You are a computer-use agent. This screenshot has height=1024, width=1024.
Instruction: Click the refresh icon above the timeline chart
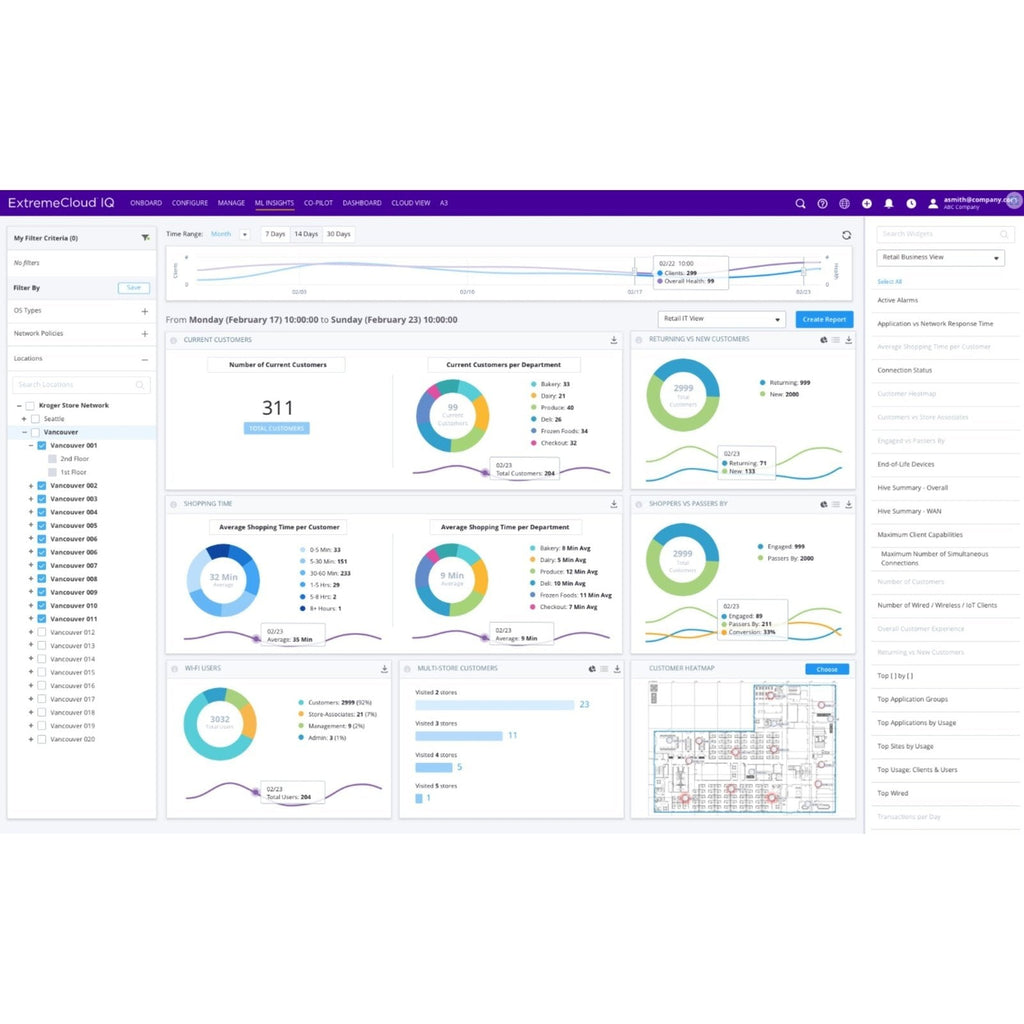pos(847,235)
